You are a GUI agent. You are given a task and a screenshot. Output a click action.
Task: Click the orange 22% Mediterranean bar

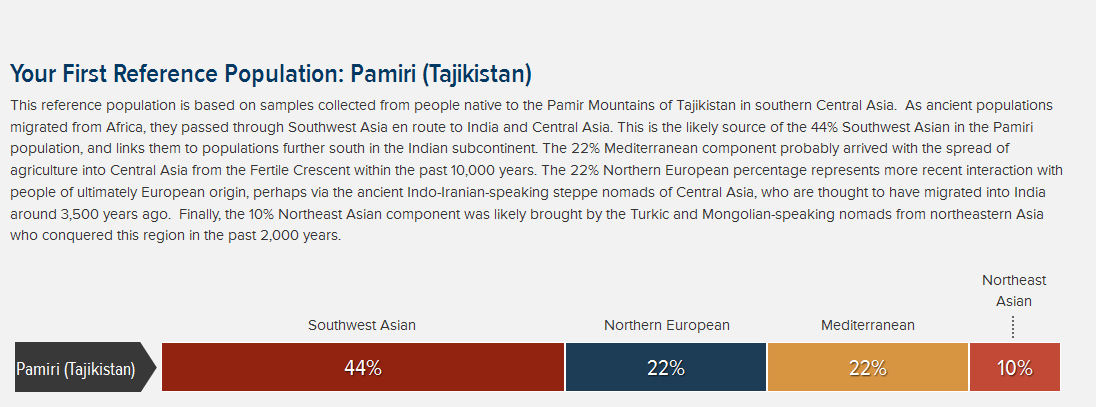pyautogui.click(x=867, y=367)
